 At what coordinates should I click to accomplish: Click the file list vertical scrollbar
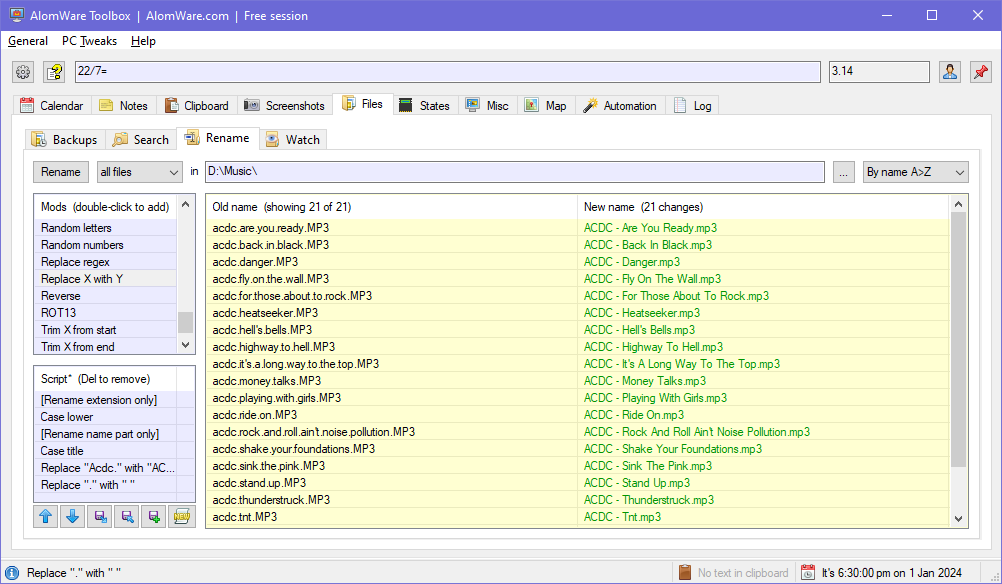pos(959,340)
